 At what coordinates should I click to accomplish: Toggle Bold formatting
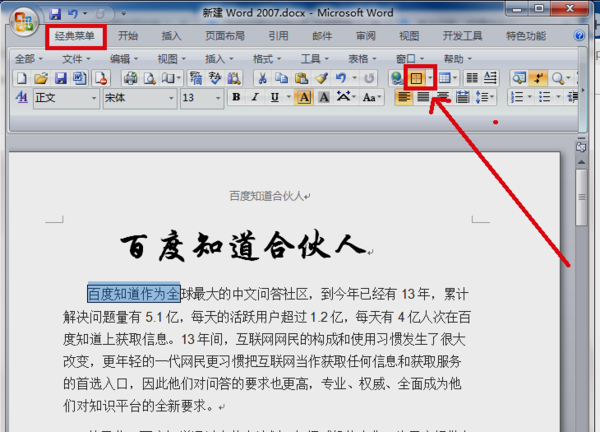point(236,98)
